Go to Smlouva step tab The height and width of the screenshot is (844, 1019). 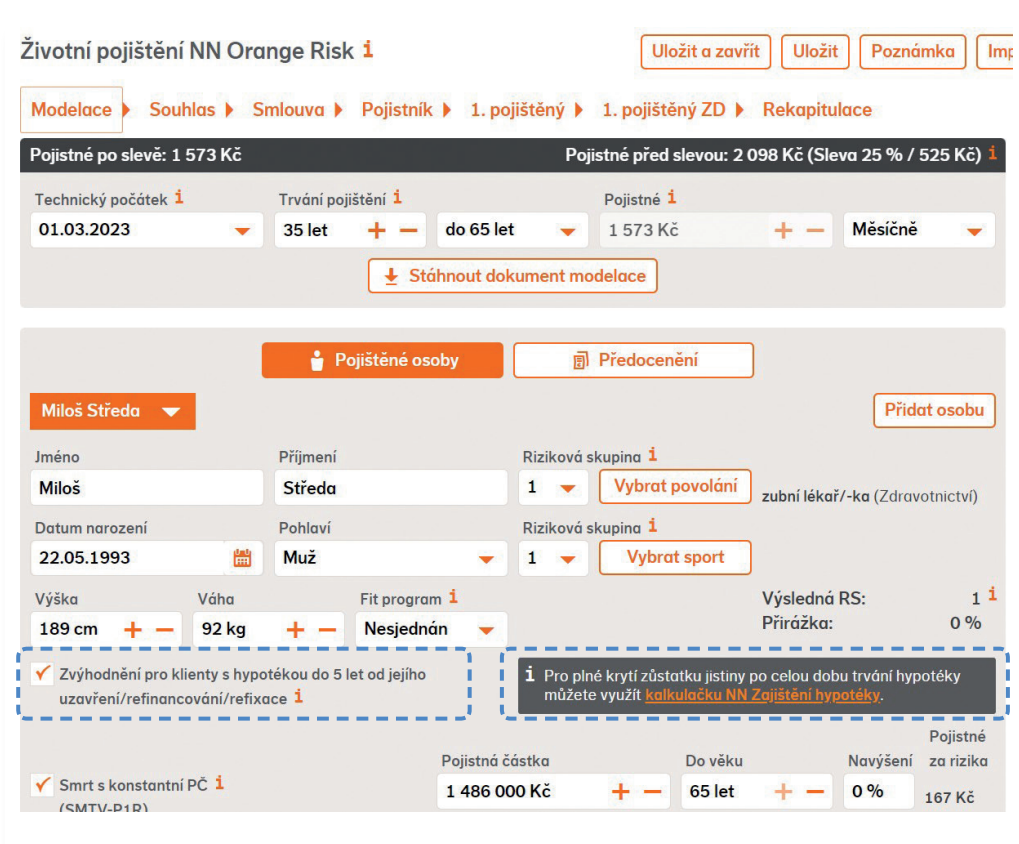coord(288,110)
